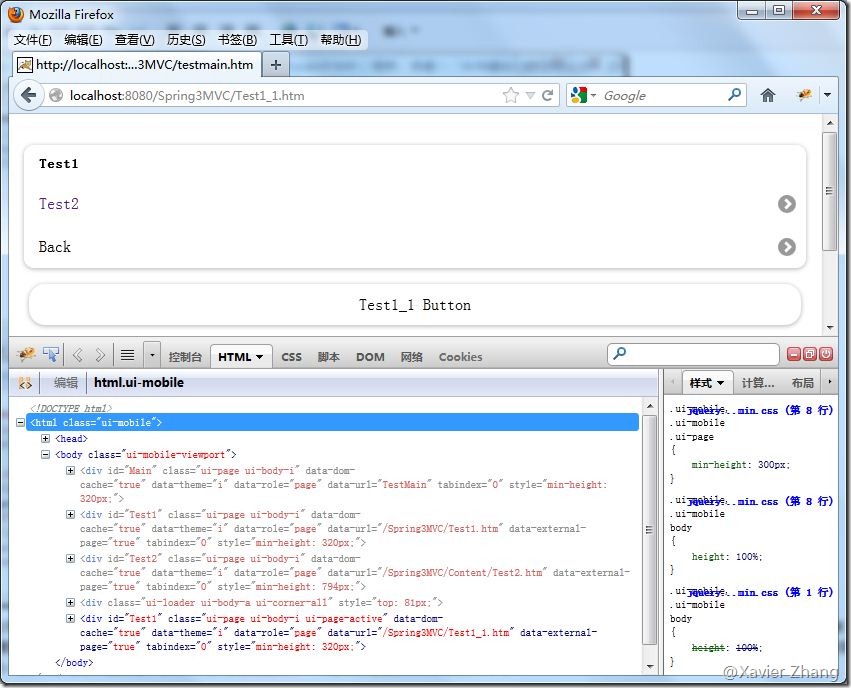Open the DOM tab in Firebug
Image resolution: width=851 pixels, height=688 pixels.
pyautogui.click(x=370, y=357)
